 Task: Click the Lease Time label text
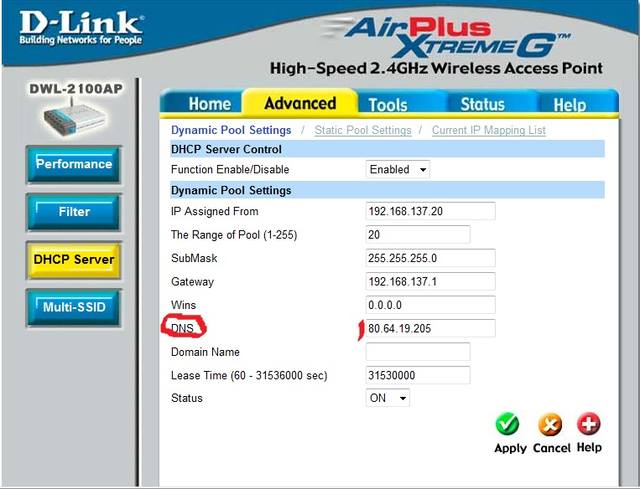pos(249,376)
